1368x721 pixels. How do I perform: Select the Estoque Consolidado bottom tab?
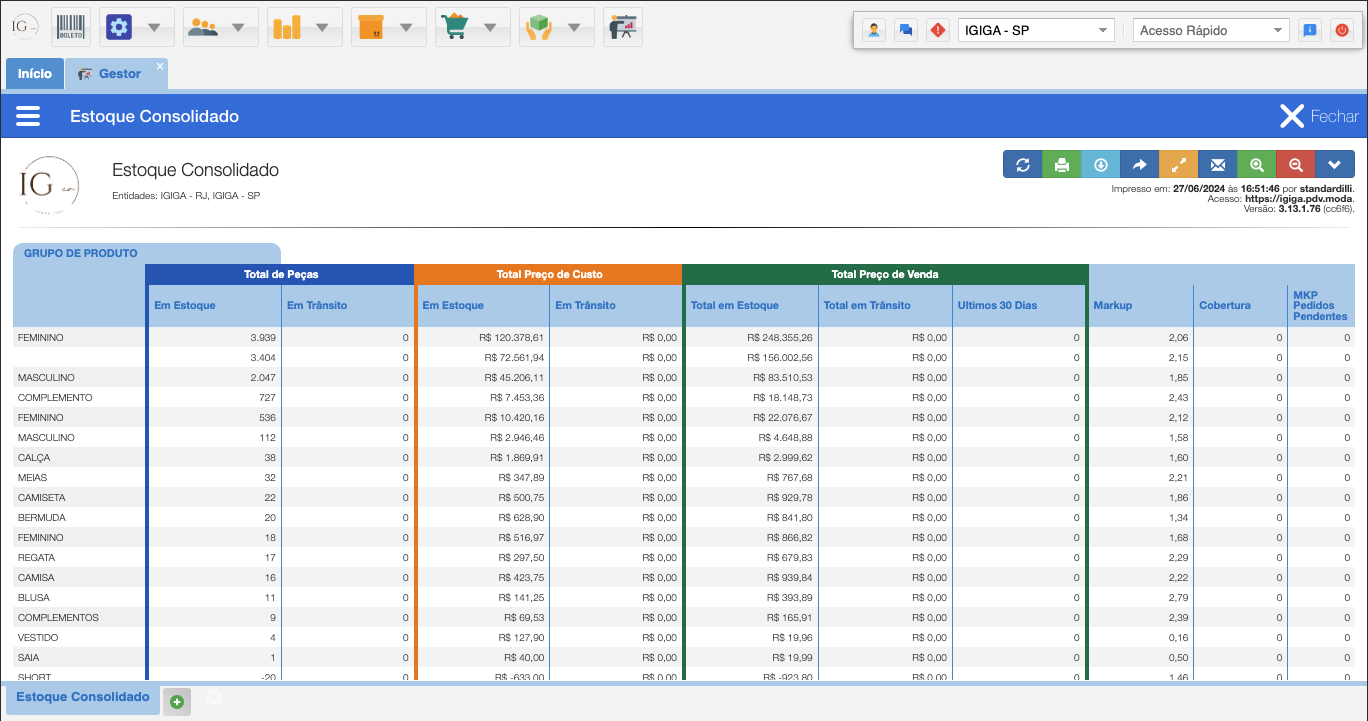[x=83, y=697]
